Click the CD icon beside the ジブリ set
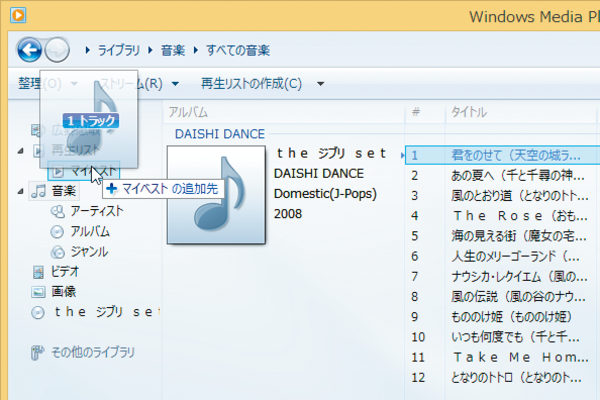Image resolution: width=600 pixels, height=400 pixels. coord(38,313)
